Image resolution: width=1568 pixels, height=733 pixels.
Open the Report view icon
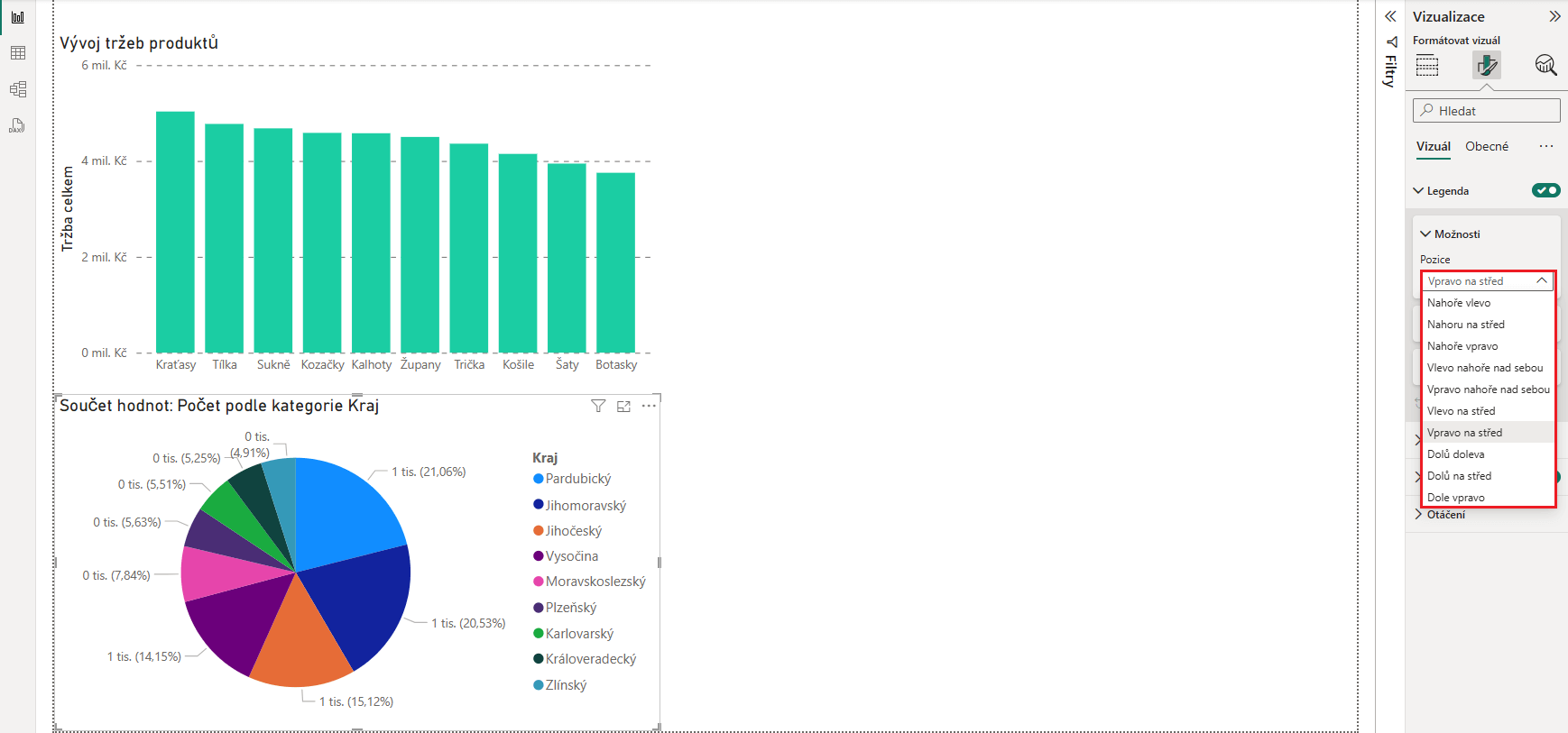point(17,17)
